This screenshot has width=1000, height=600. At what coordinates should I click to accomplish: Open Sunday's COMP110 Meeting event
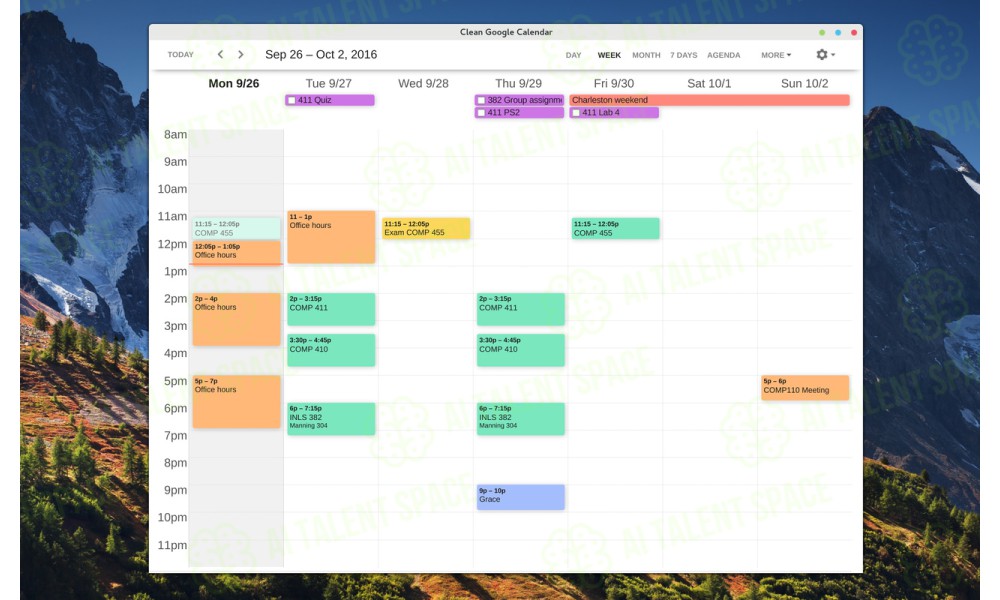tap(805, 388)
